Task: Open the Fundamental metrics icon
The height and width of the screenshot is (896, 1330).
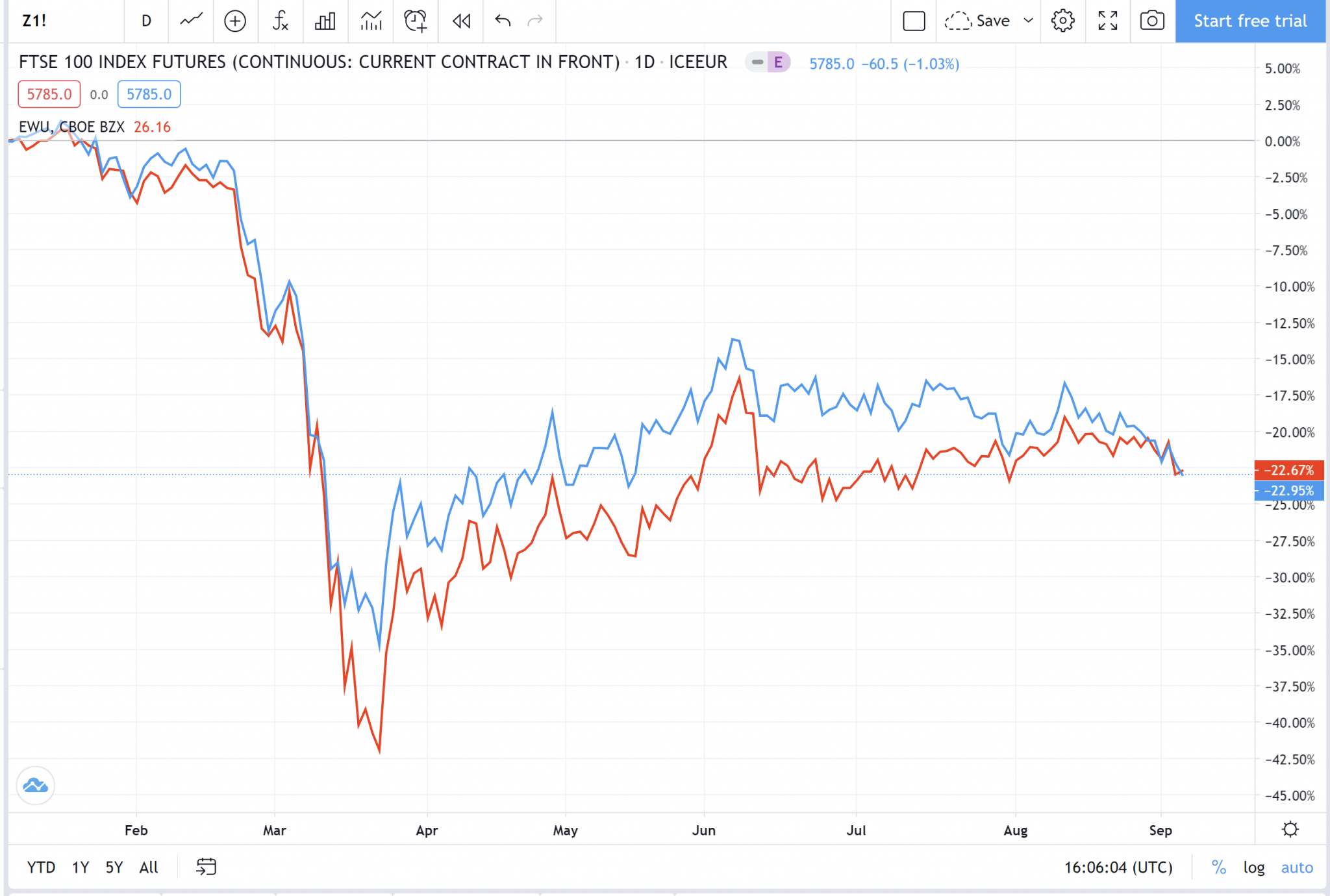Action: 325,21
